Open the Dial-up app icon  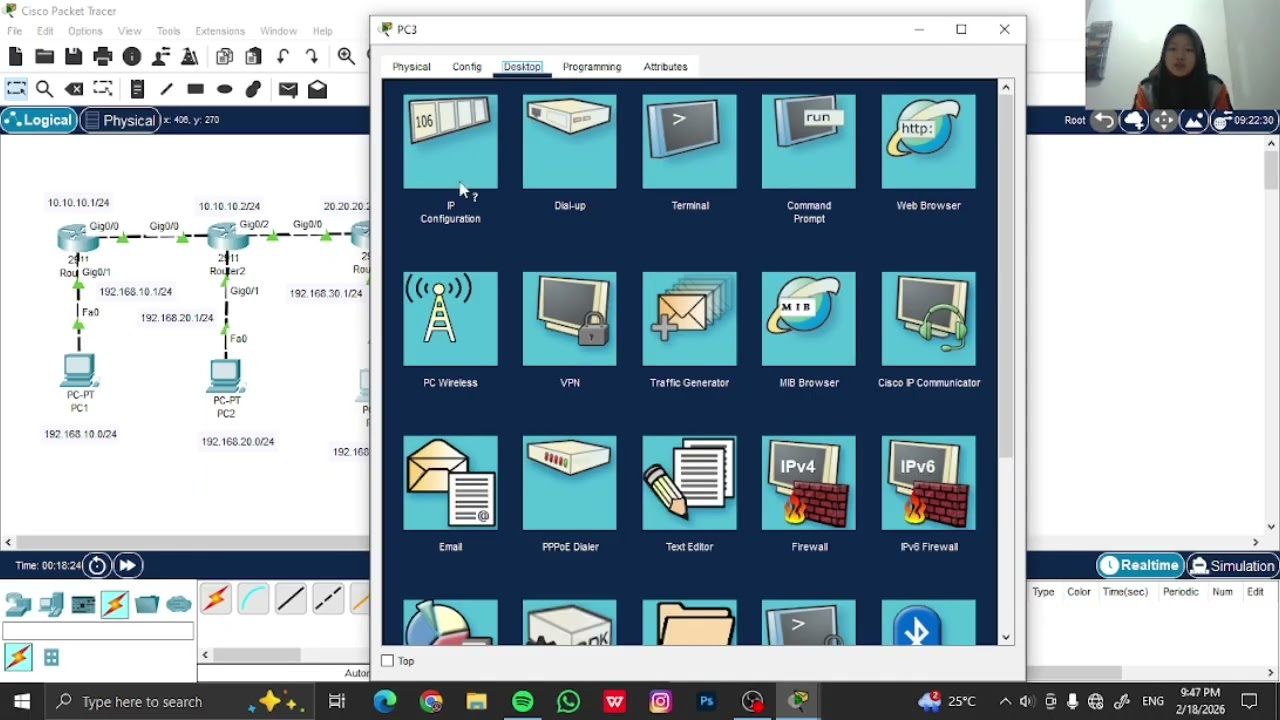(x=570, y=142)
